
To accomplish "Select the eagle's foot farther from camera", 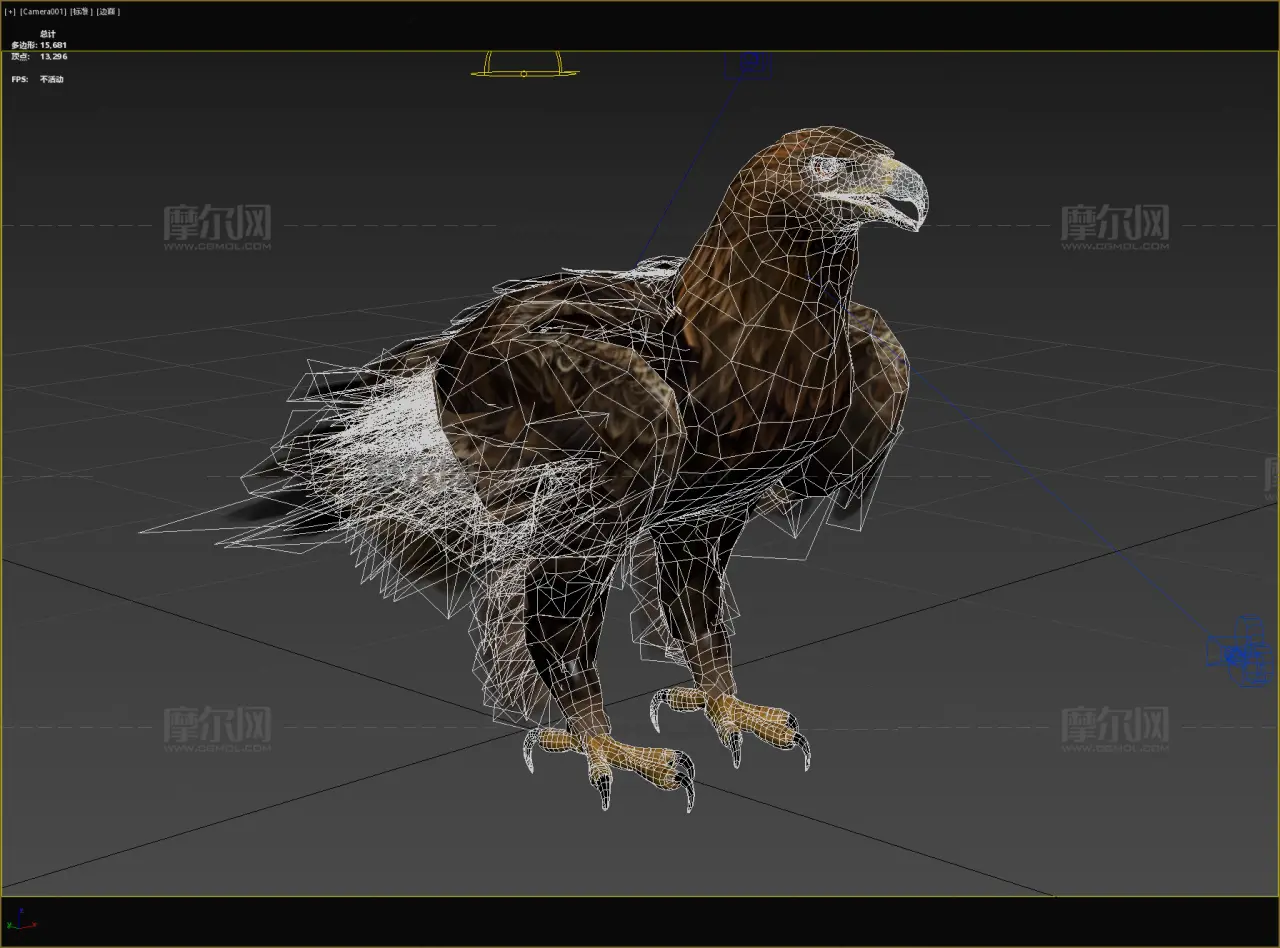I will click(x=735, y=715).
